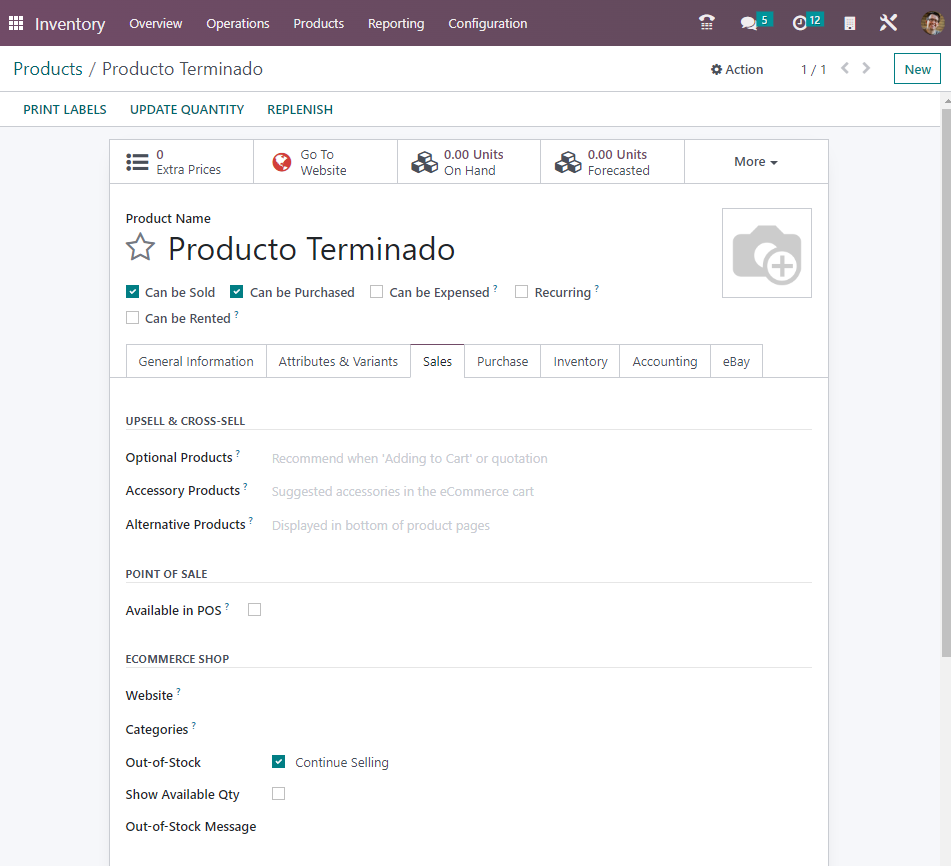Click the page vertical scrollbar
This screenshot has width=951, height=866.
pyautogui.click(x=945, y=380)
